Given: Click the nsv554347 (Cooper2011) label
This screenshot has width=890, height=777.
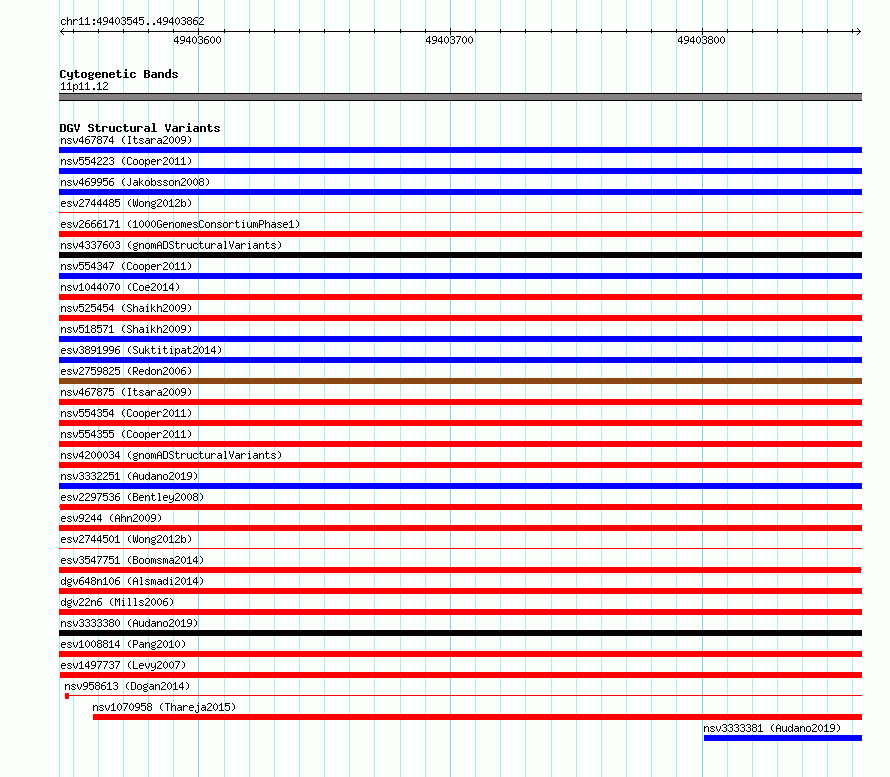Looking at the screenshot, I should point(126,266).
